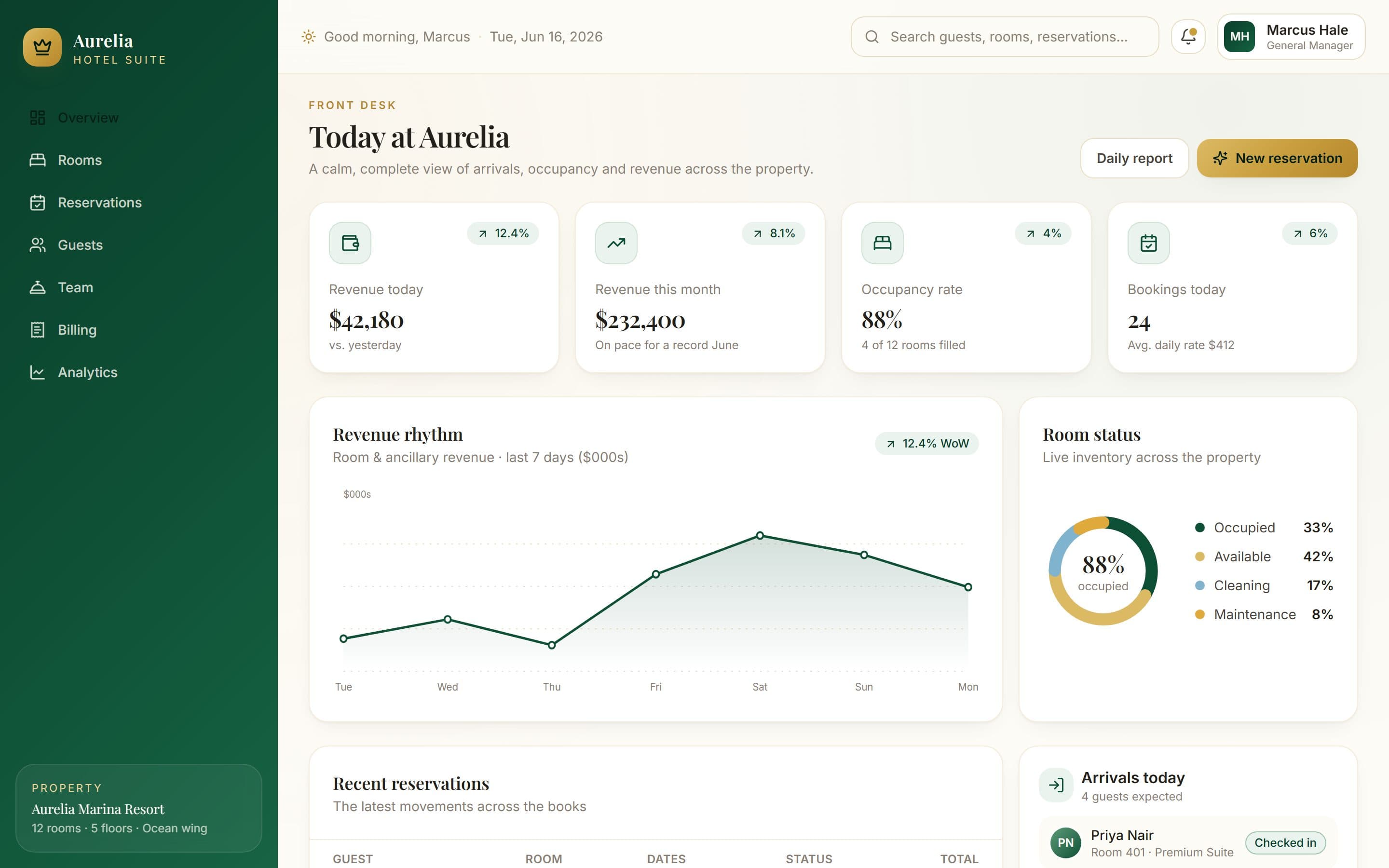The width and height of the screenshot is (1389, 868).
Task: Open the Reservations section
Action: coord(139,203)
